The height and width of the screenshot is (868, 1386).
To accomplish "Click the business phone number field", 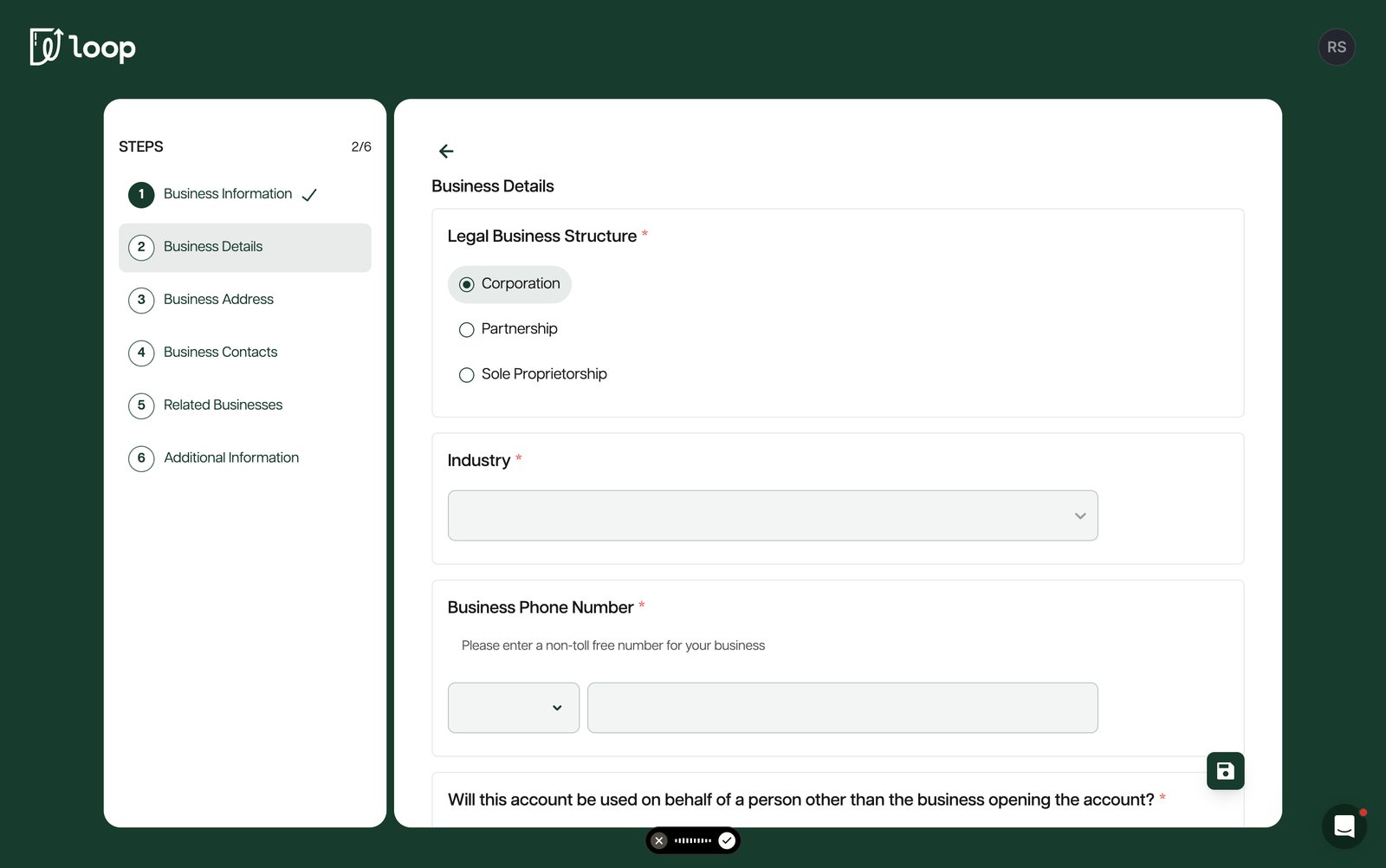I will [x=843, y=708].
